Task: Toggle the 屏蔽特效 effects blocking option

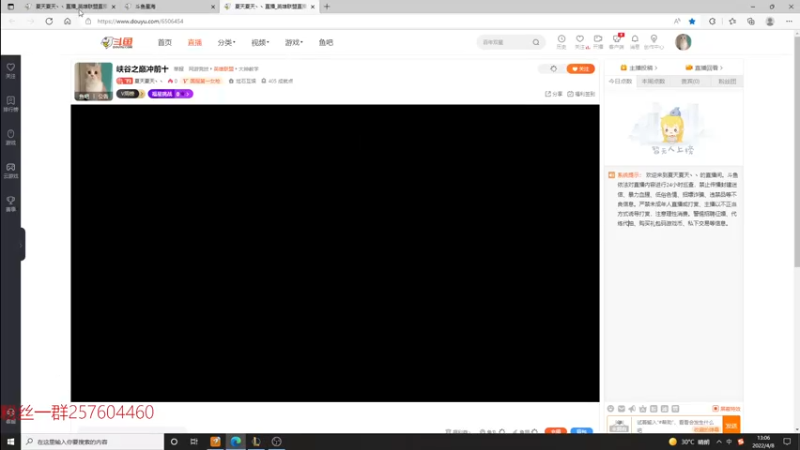Action: point(727,409)
